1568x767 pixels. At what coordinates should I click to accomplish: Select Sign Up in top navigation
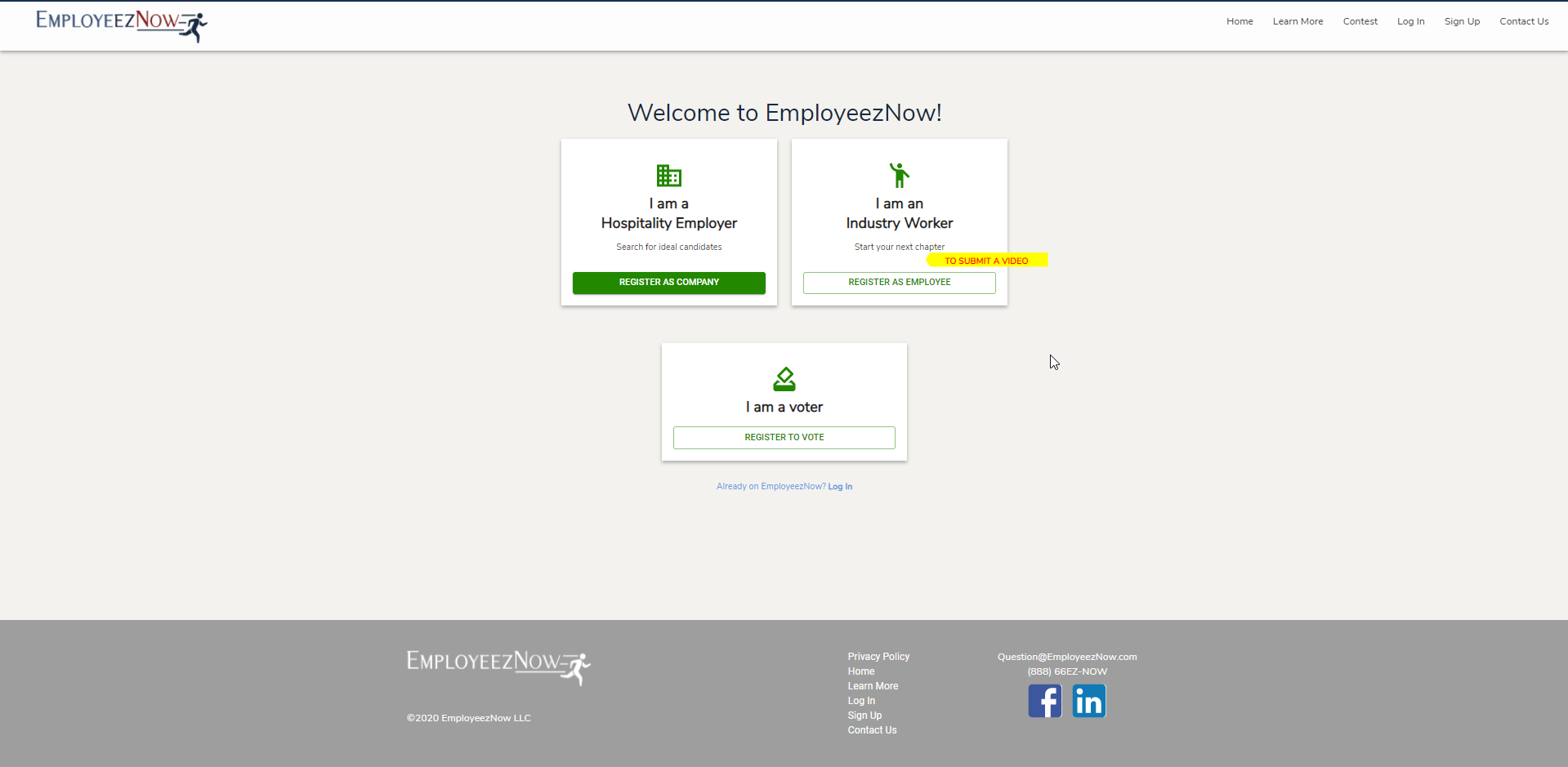(1461, 21)
